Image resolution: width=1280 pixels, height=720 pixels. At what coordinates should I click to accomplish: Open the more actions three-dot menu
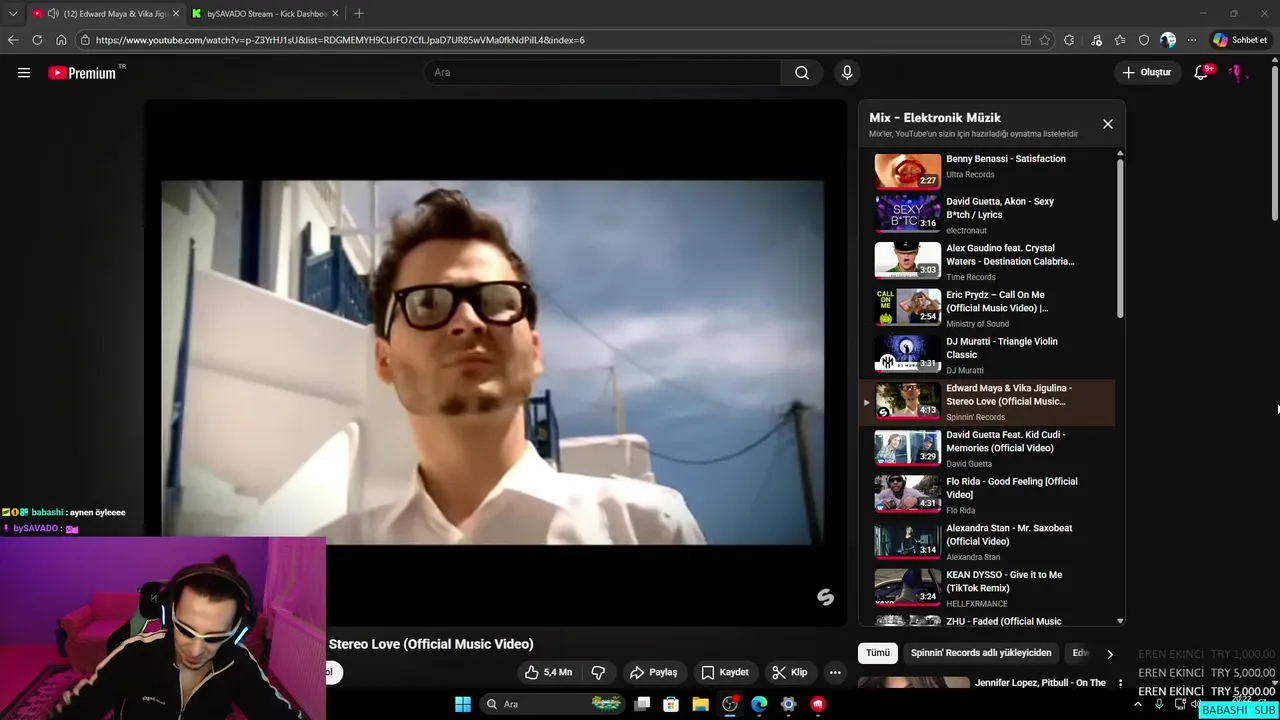click(835, 672)
